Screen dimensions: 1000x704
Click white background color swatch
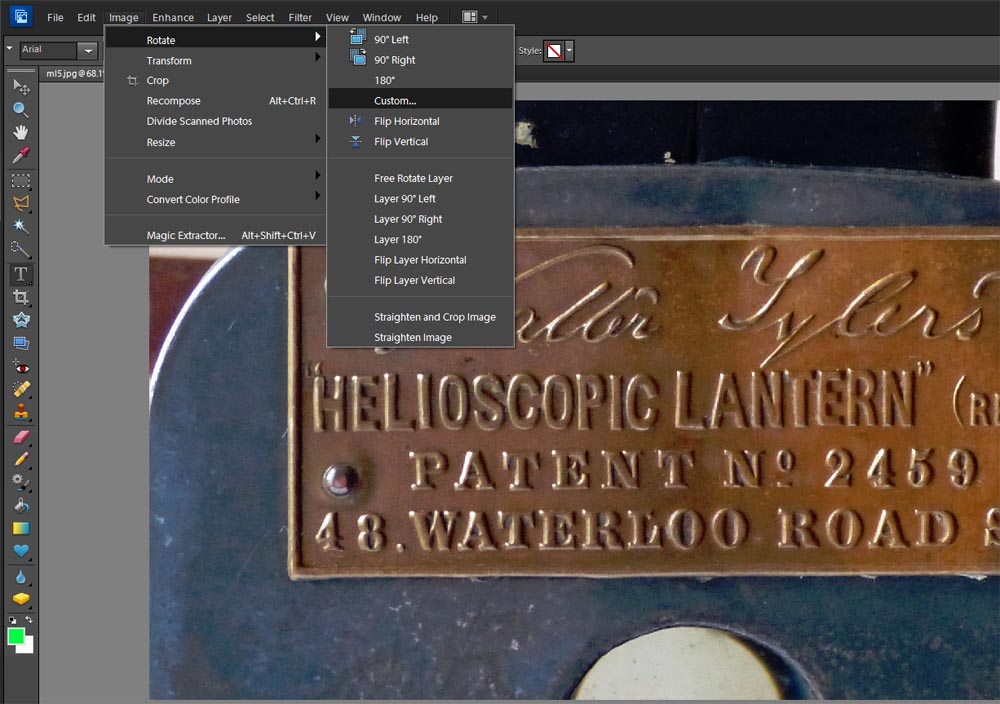[x=27, y=647]
